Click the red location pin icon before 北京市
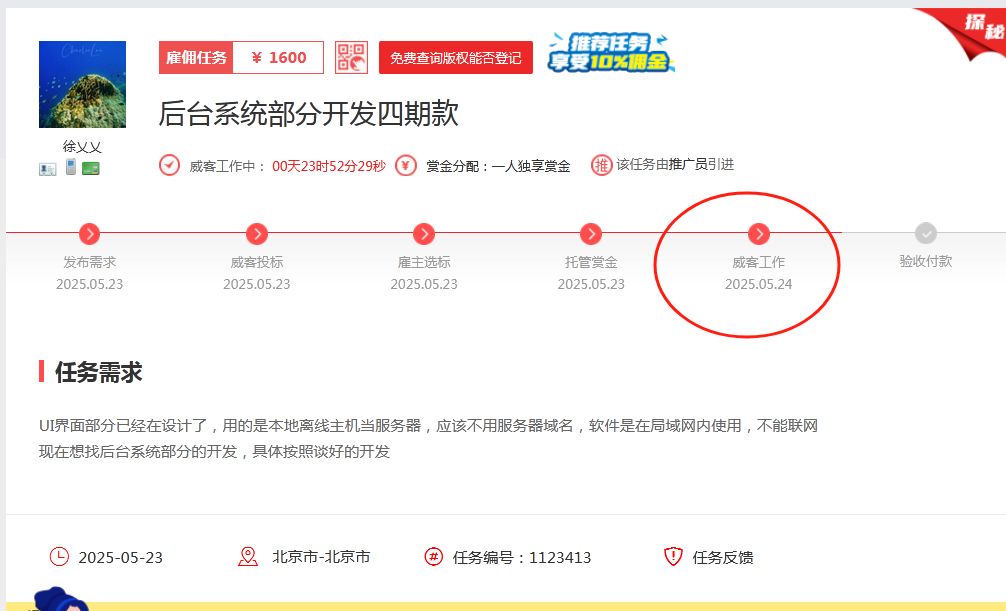1006x611 pixels. pyautogui.click(x=249, y=557)
